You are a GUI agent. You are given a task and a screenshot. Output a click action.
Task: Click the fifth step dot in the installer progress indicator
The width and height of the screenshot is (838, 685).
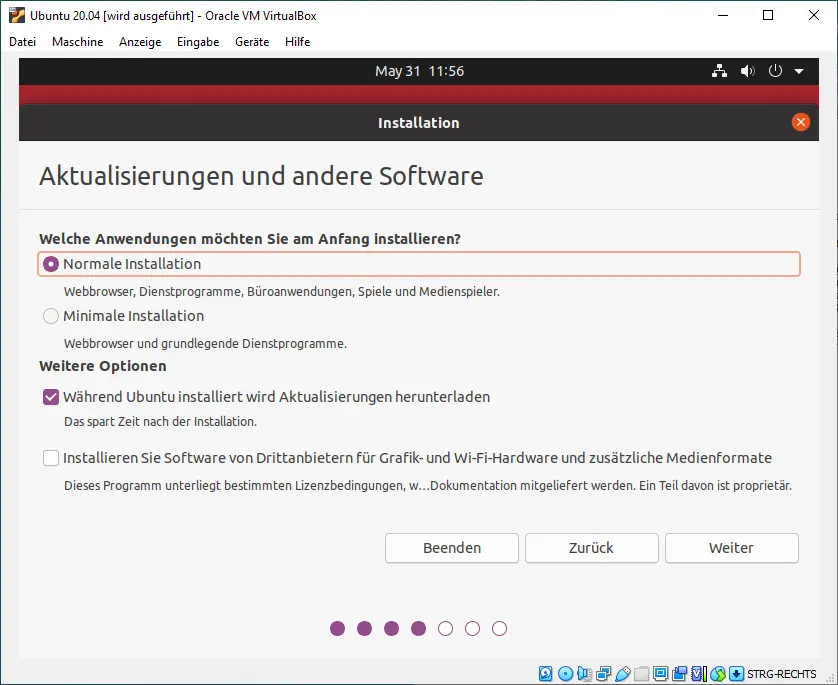pyautogui.click(x=445, y=629)
